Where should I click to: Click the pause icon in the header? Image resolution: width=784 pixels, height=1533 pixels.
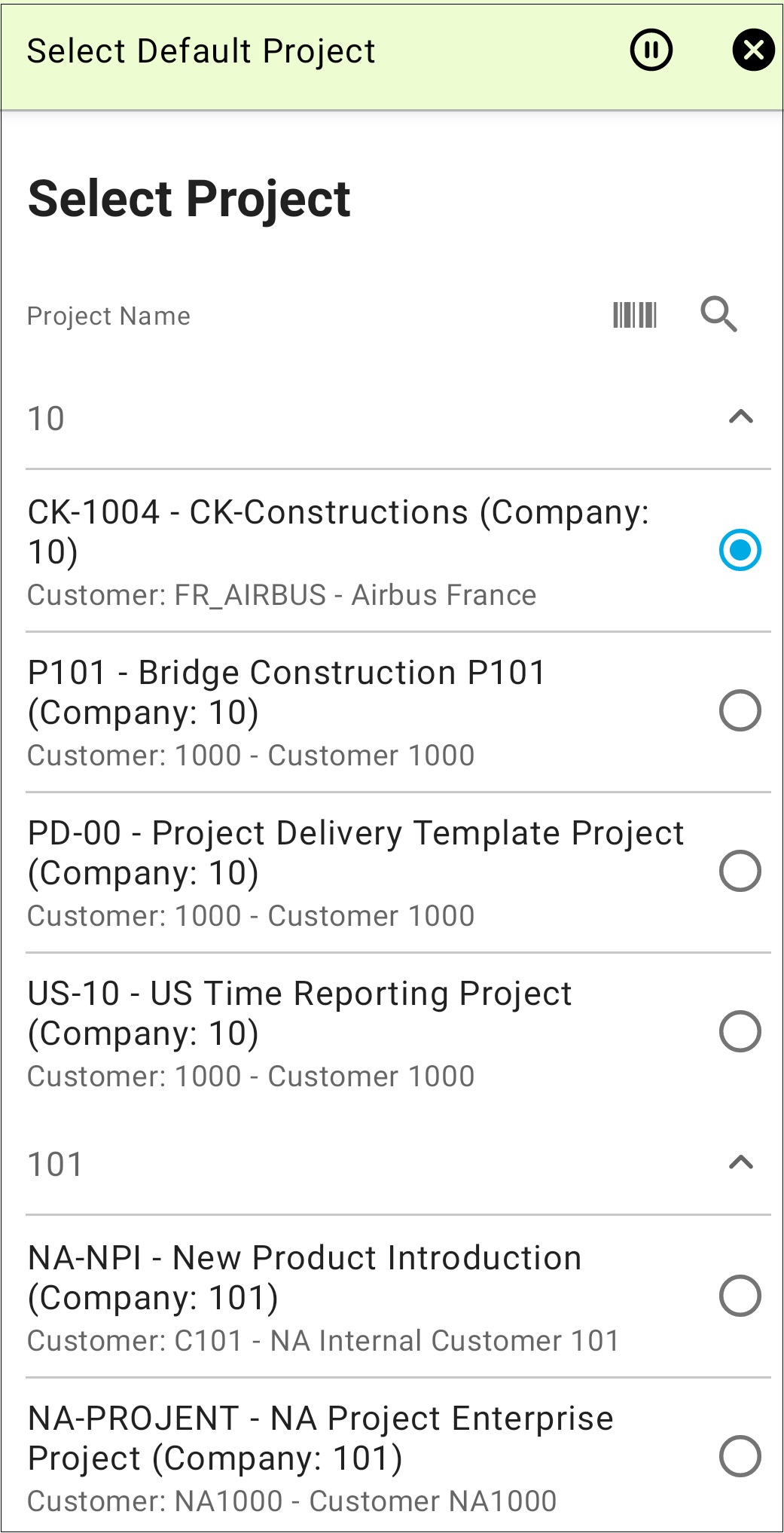[651, 50]
